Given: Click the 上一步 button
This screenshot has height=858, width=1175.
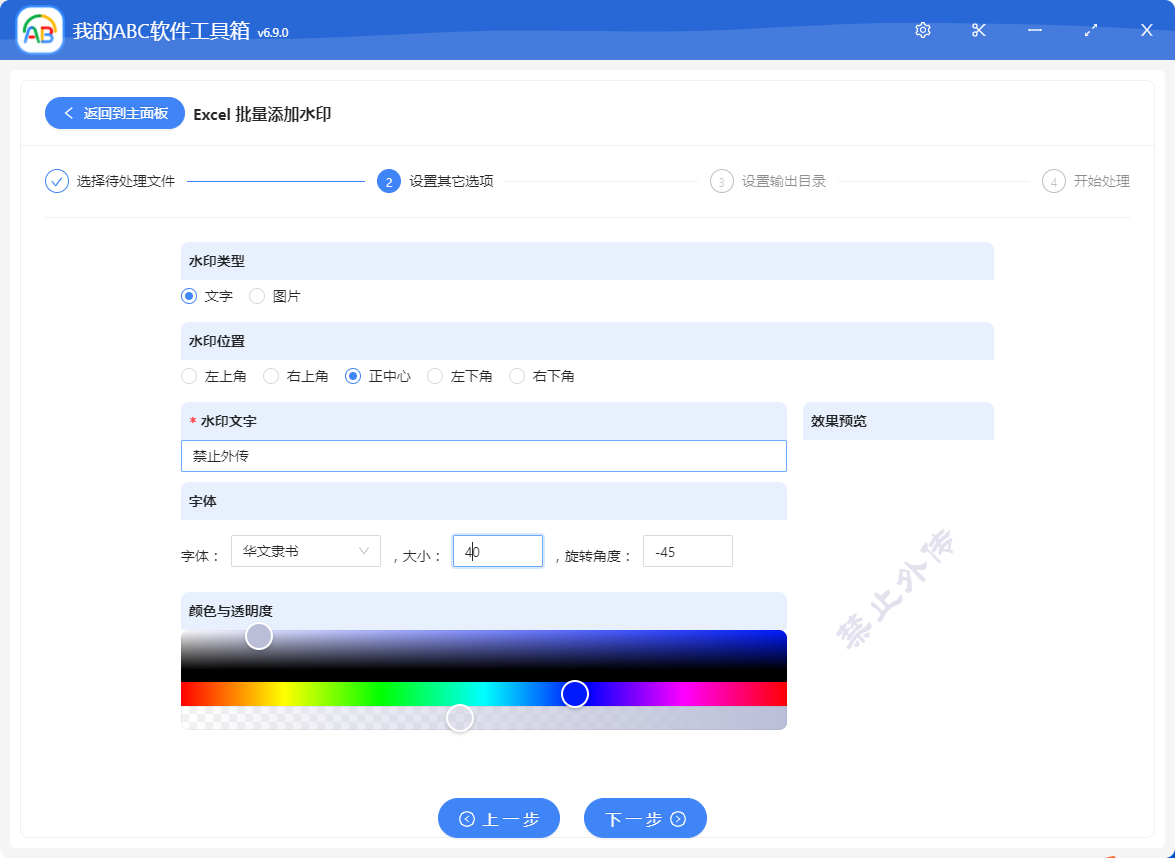Looking at the screenshot, I should 499,818.
